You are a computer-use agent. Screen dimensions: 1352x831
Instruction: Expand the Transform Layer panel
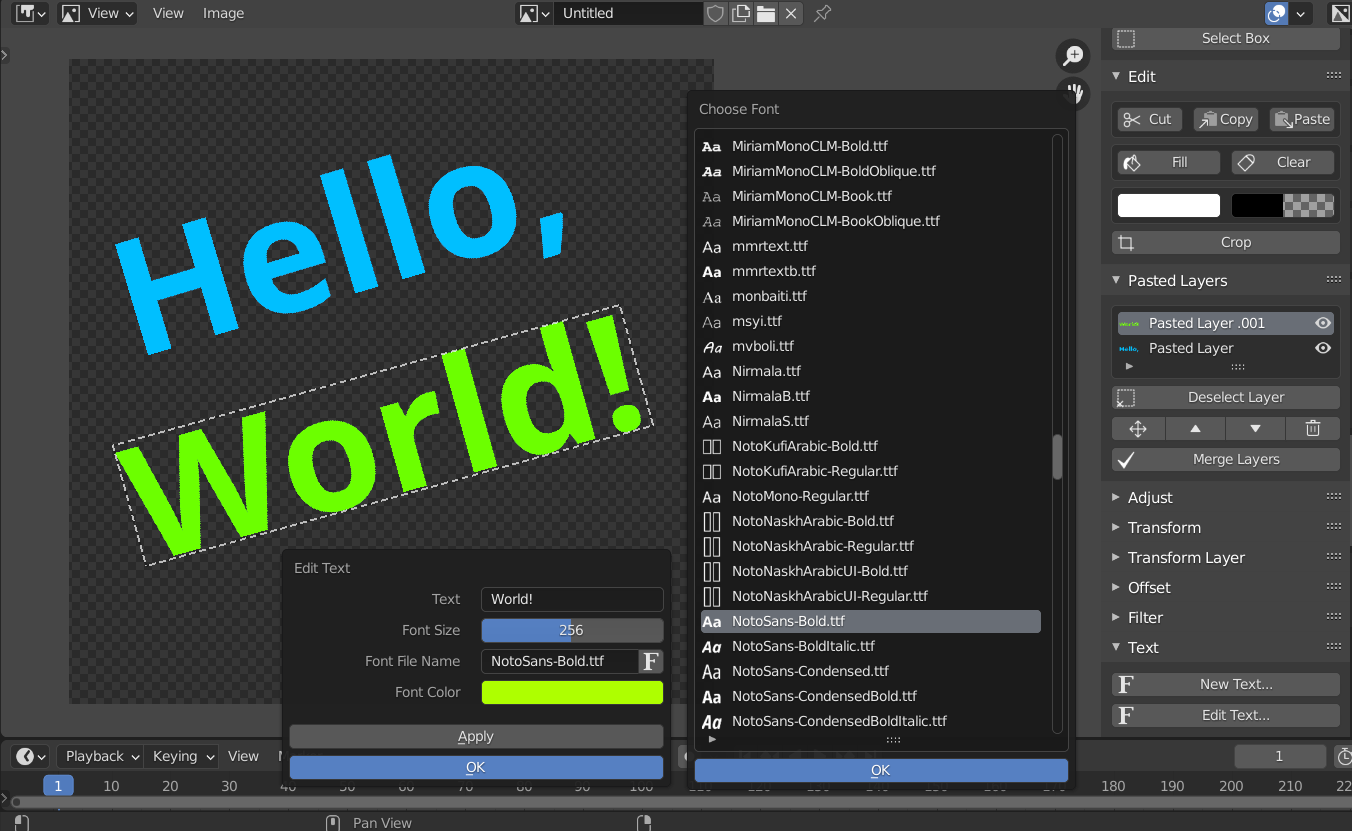[1186, 557]
